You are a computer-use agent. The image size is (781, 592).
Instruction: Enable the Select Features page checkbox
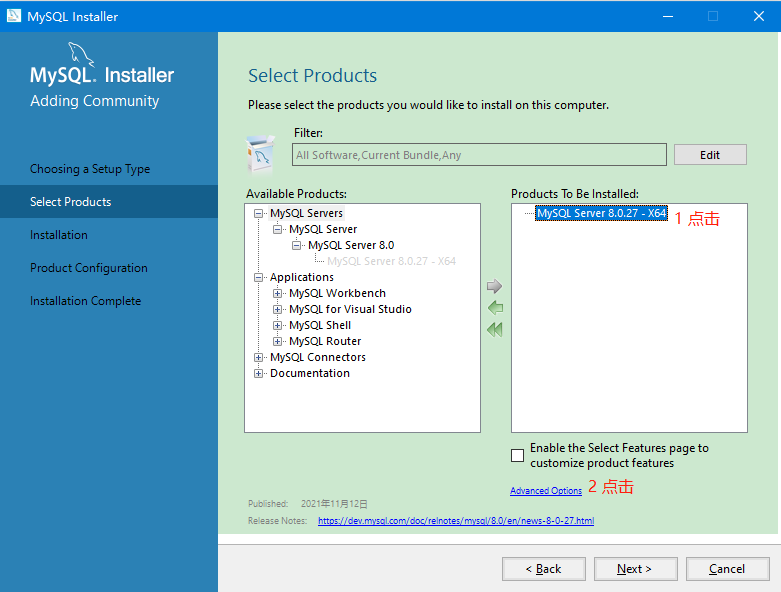point(518,455)
